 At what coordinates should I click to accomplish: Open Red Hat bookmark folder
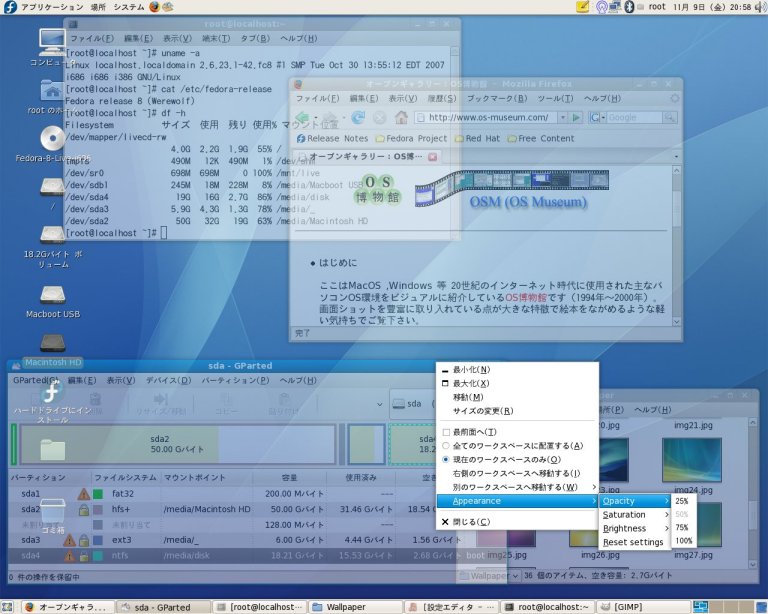point(478,139)
